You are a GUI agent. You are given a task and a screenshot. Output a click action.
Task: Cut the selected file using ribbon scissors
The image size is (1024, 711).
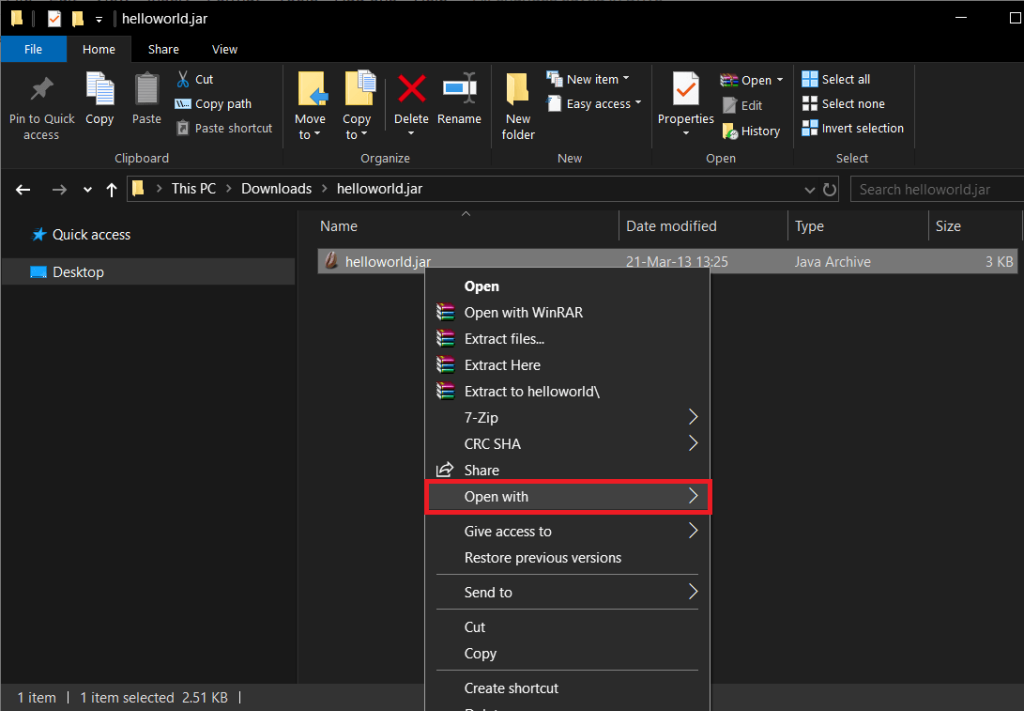195,79
